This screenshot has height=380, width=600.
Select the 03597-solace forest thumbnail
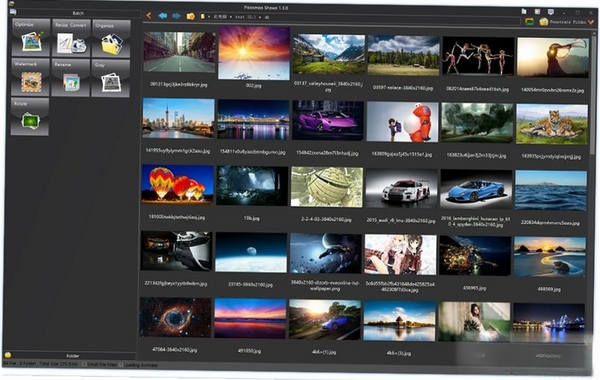click(x=403, y=55)
